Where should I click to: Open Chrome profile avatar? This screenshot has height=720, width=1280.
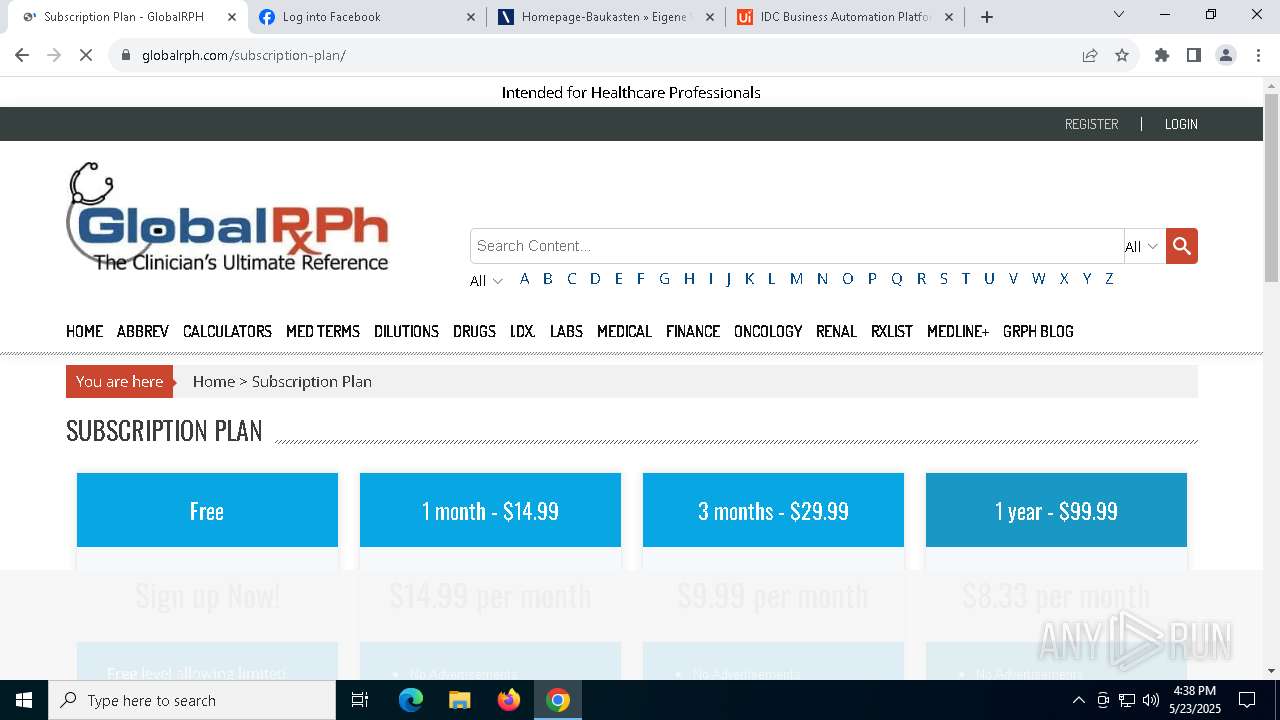click(1226, 55)
